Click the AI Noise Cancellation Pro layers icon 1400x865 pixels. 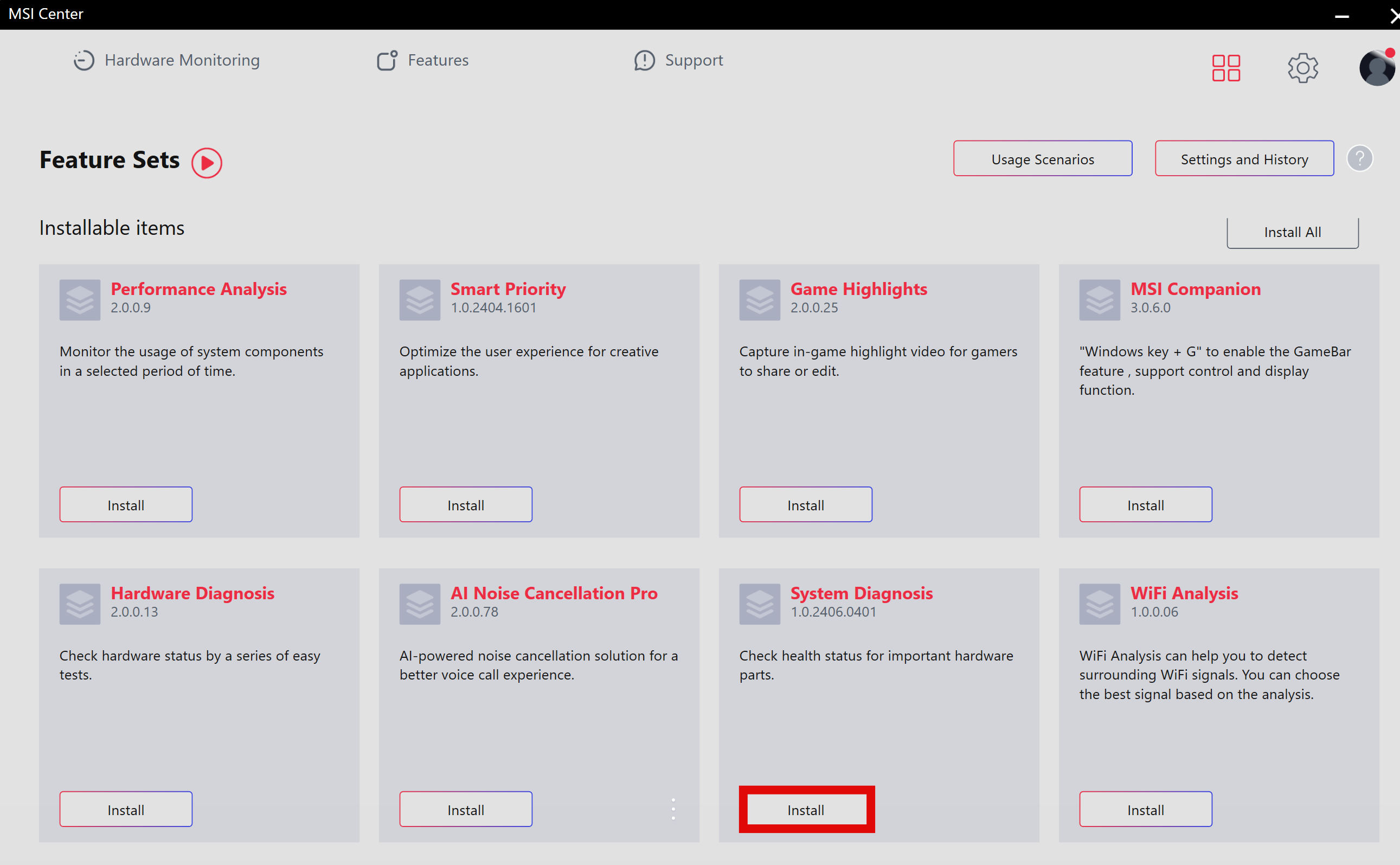click(420, 604)
